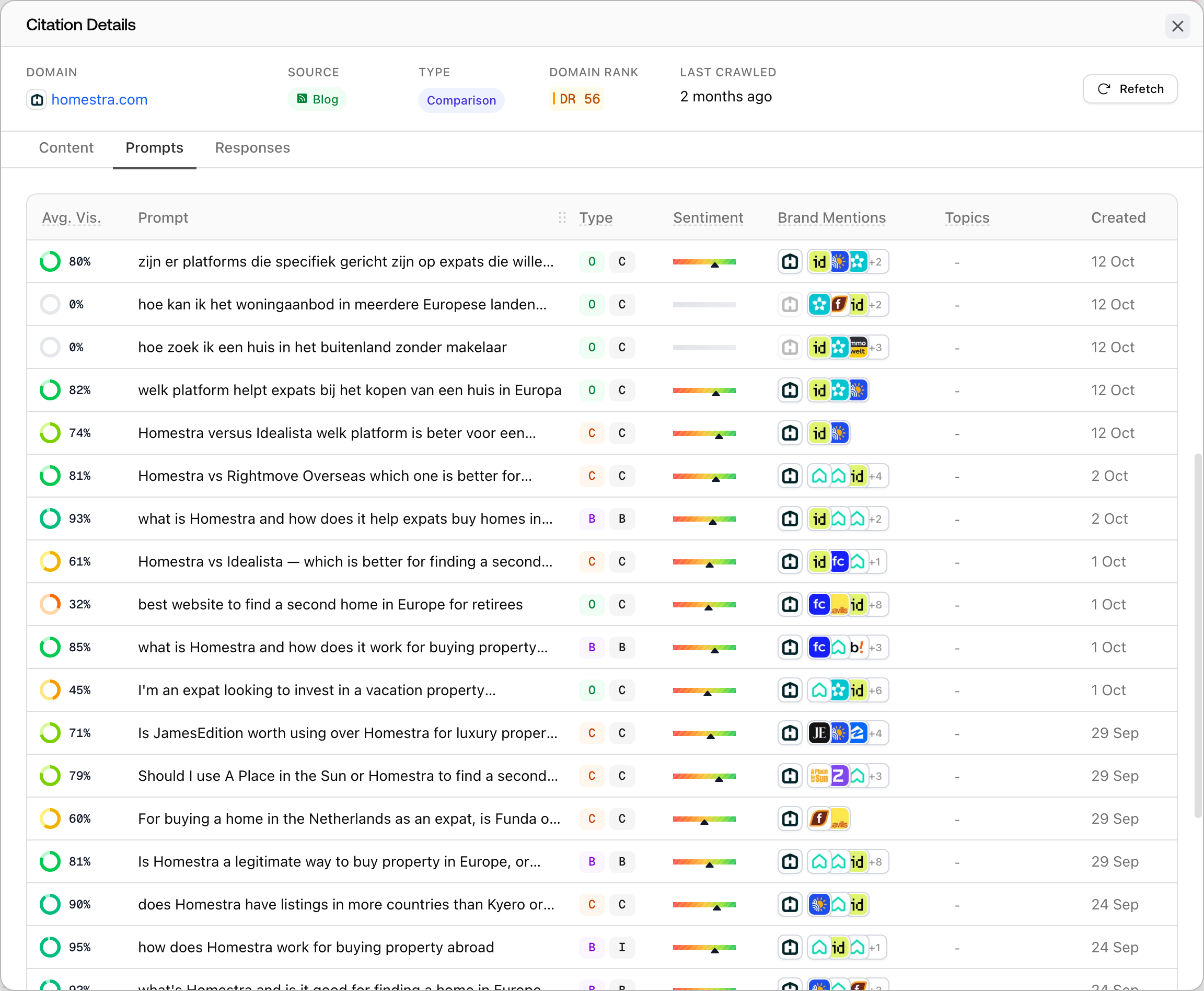This screenshot has height=991, width=1204.
Task: Click '24 Sep' date in Kyero row
Action: (1115, 904)
